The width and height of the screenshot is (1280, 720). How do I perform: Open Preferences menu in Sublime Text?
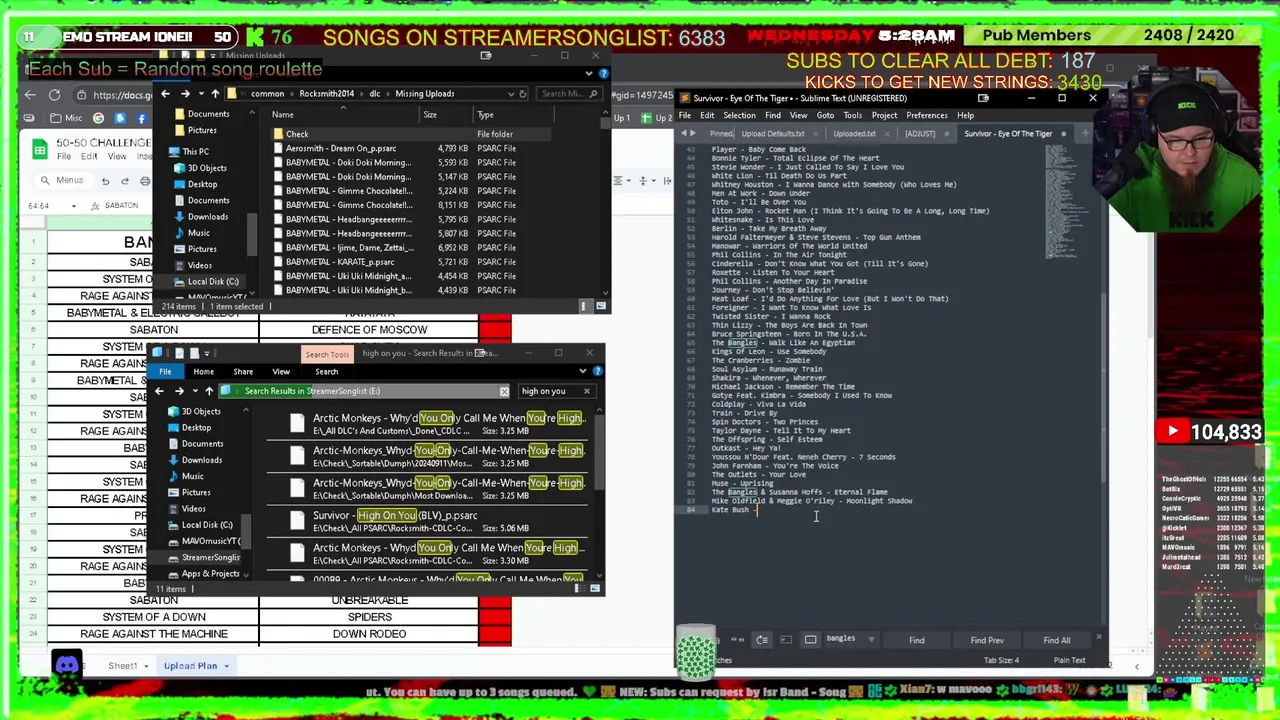click(927, 116)
